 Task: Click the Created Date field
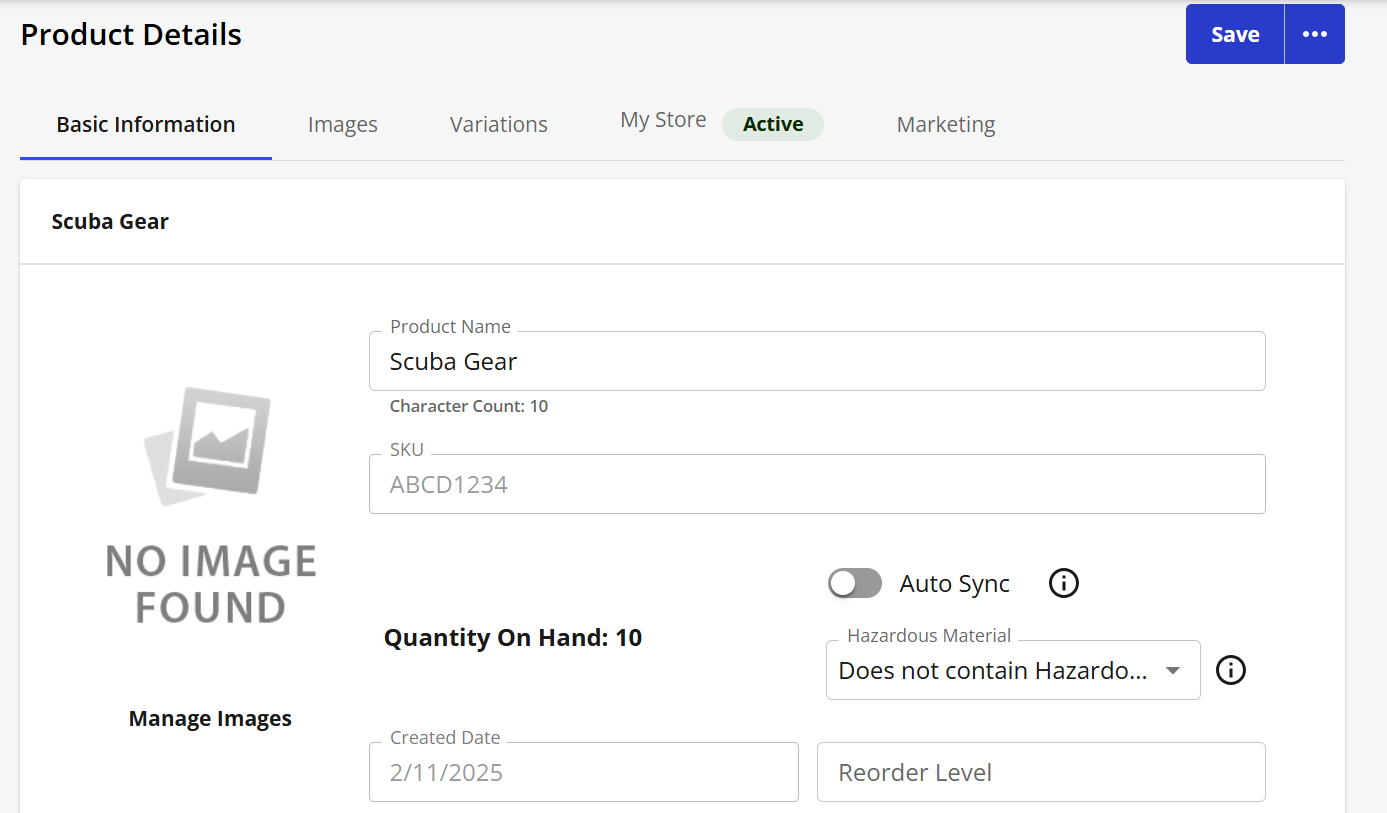coord(583,773)
